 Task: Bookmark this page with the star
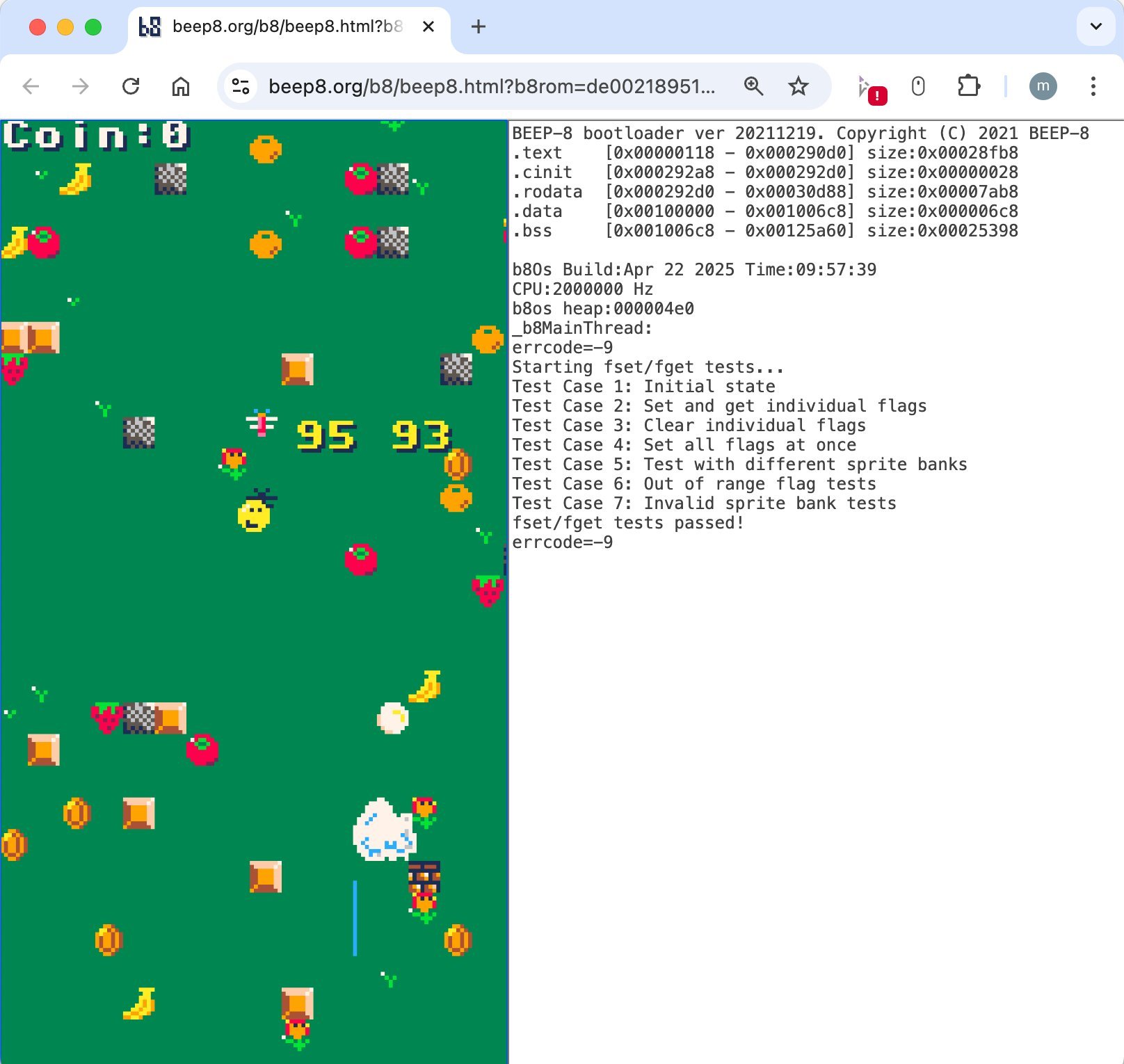pyautogui.click(x=798, y=86)
